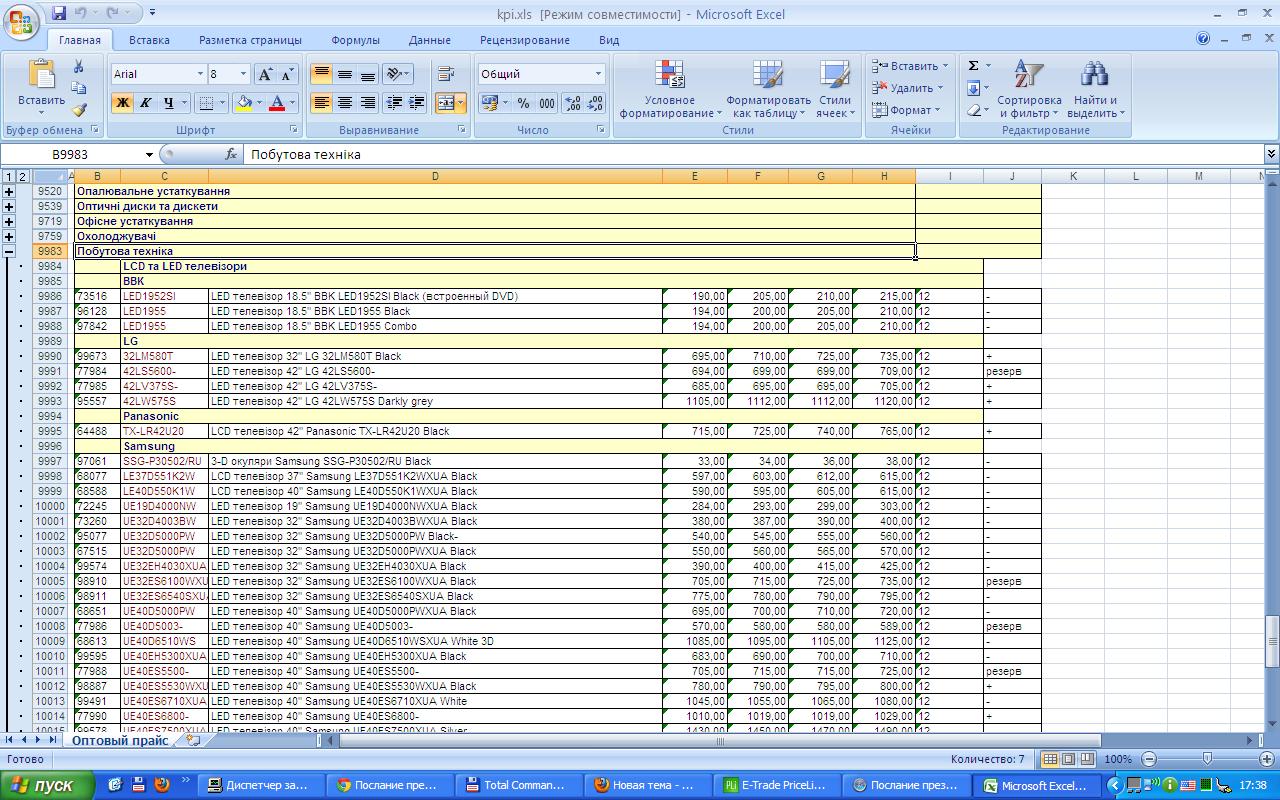Image resolution: width=1280 pixels, height=800 pixels.
Task: Open the font size 8 dropdown
Action: click(x=242, y=74)
